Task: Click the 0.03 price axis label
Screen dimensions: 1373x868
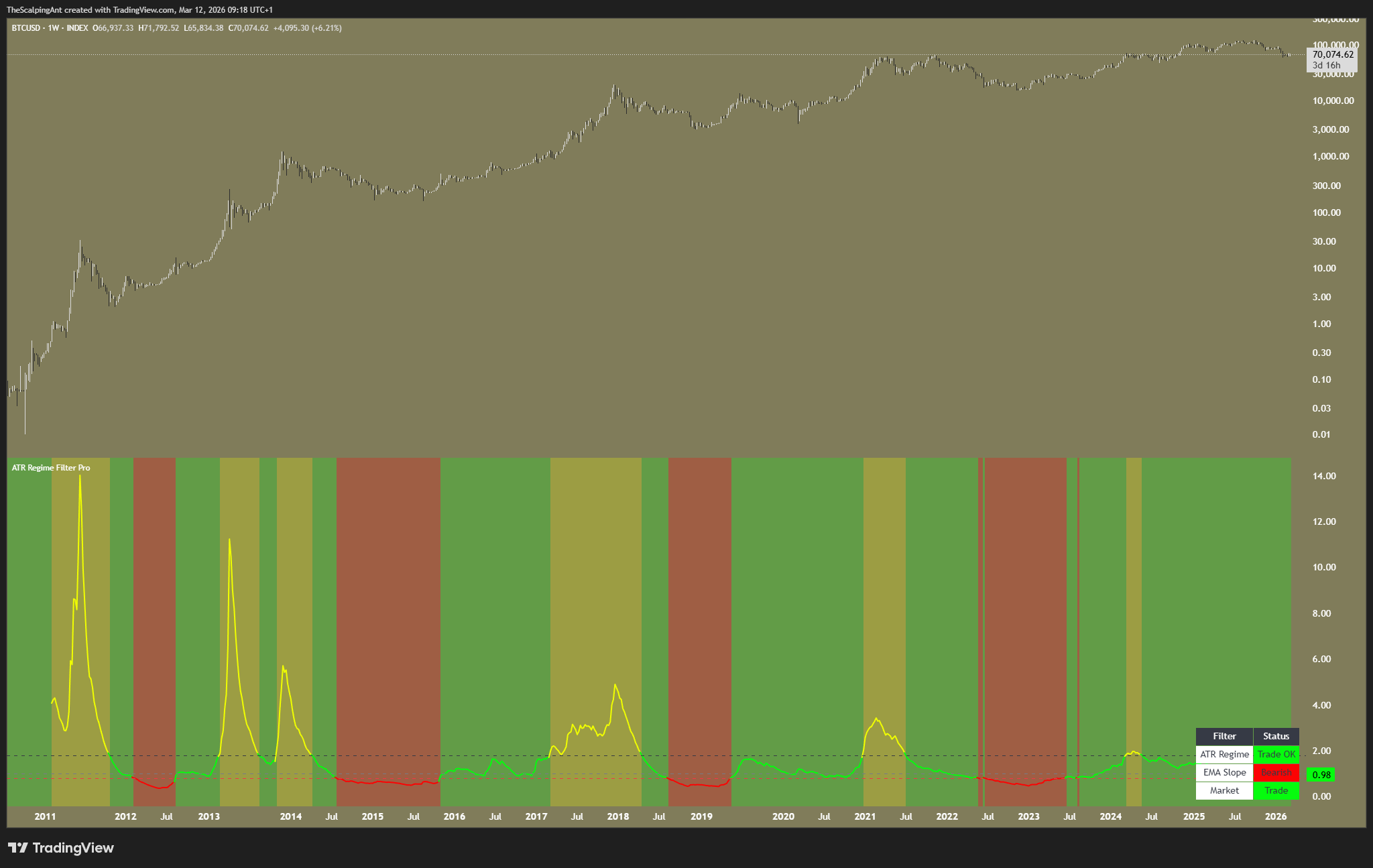Action: click(1321, 408)
